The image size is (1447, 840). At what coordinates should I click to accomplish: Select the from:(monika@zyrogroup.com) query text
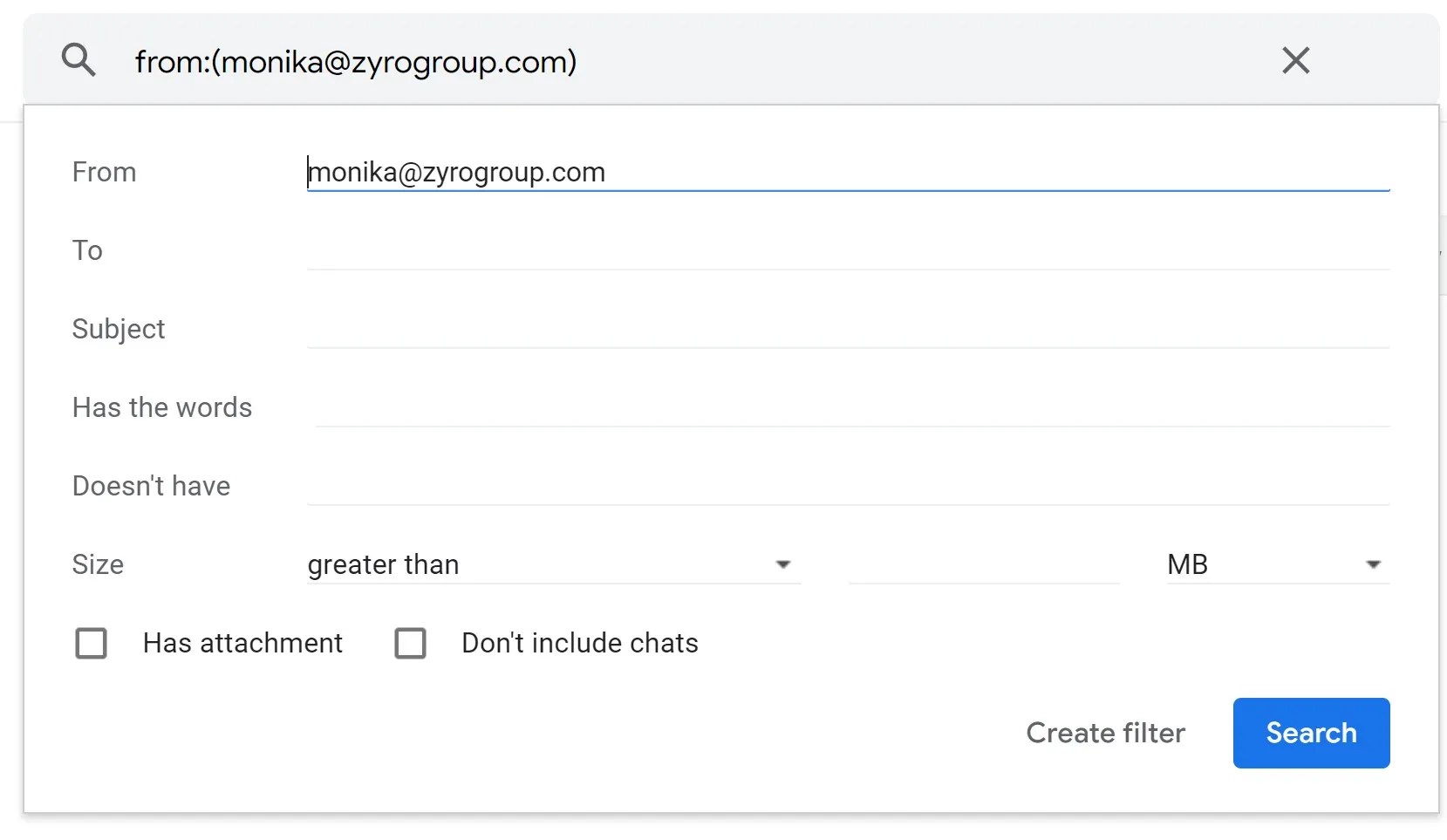tap(355, 61)
